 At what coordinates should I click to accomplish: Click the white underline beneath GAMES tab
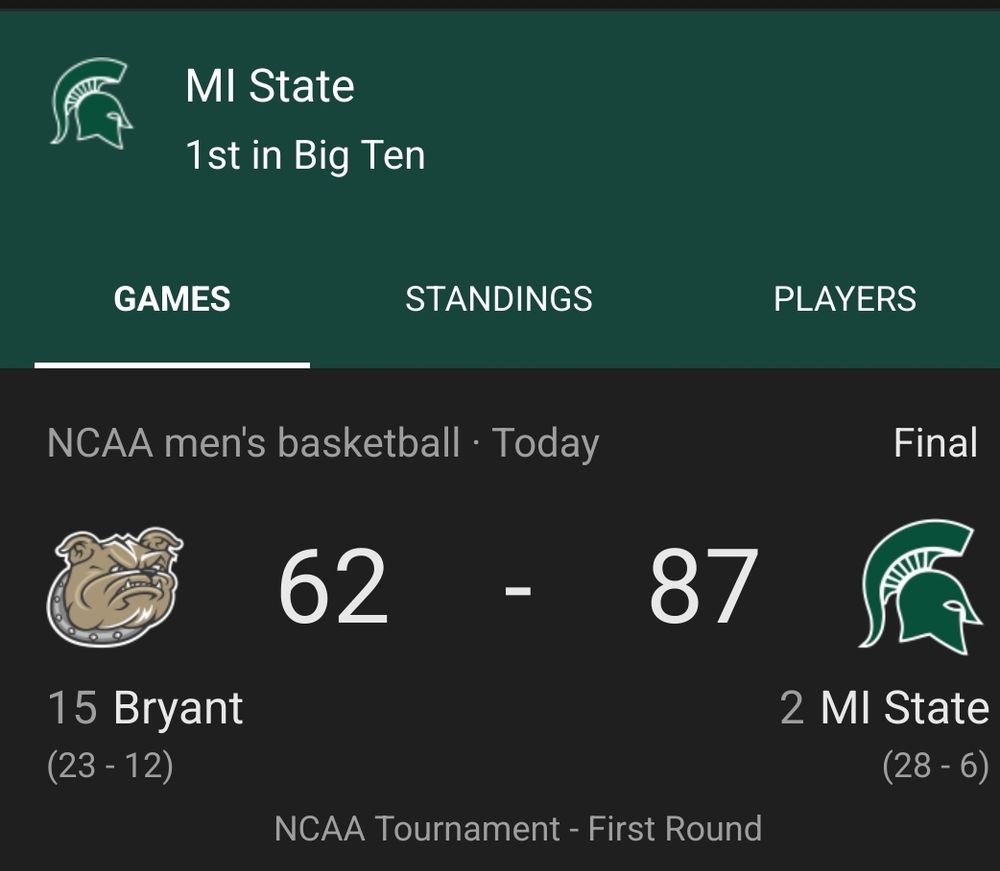172,365
